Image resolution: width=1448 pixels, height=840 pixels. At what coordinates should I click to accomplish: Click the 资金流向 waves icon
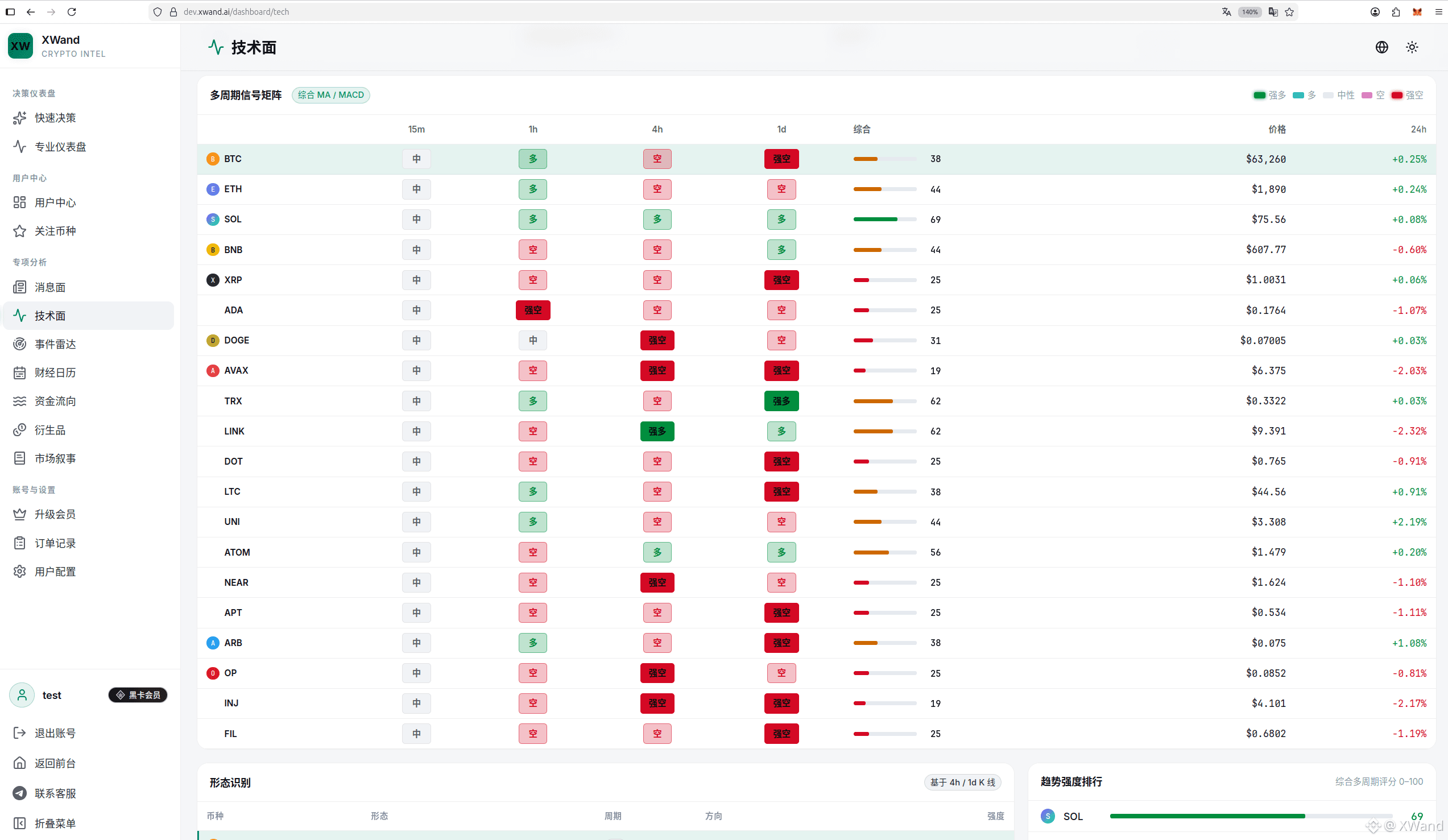pos(19,401)
